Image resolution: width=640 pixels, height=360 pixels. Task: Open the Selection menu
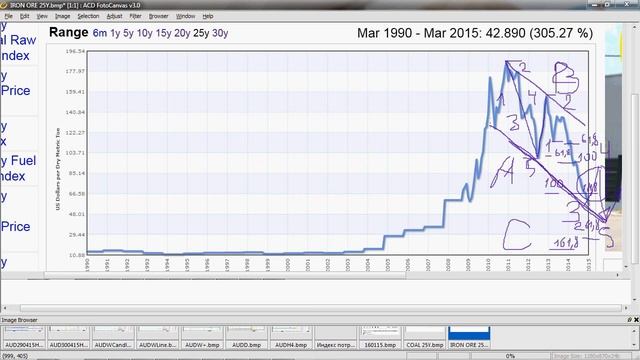point(88,16)
